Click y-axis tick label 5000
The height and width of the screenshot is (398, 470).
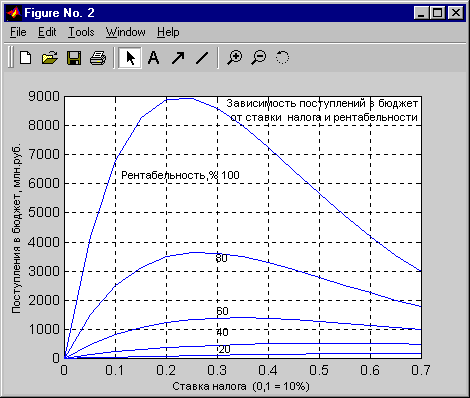coord(44,212)
